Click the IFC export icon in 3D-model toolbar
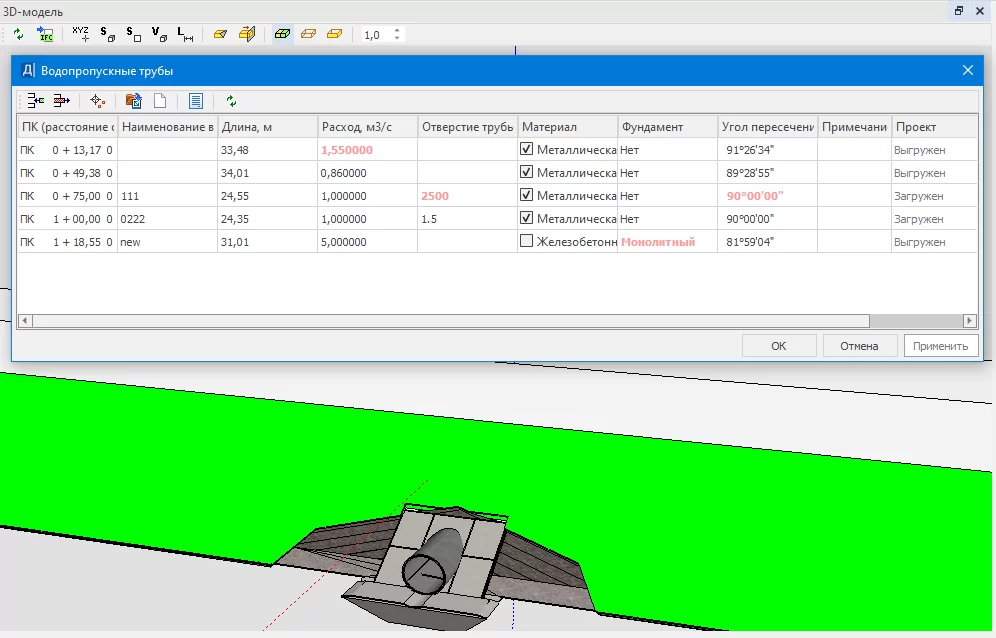996x638 pixels. [x=45, y=34]
